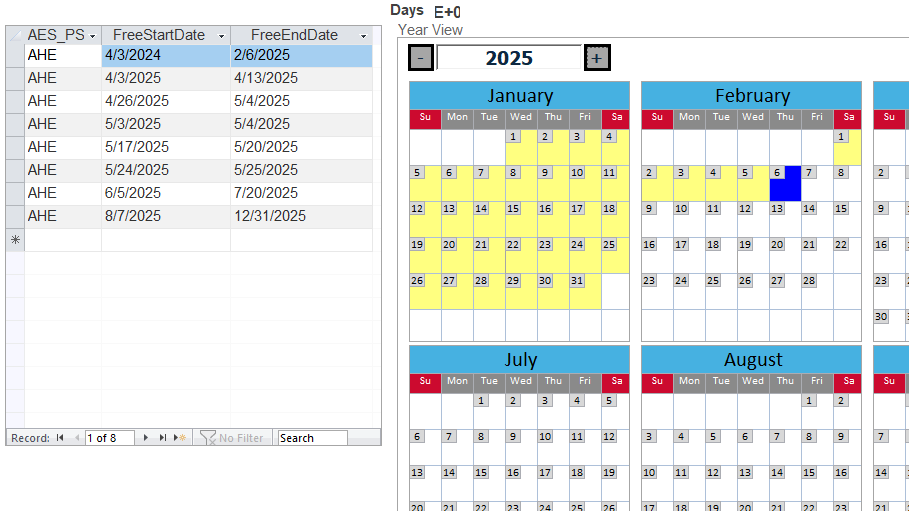Image resolution: width=909 pixels, height=511 pixels.
Task: Click FreeStartDate cell 8/7/2025
Action: tap(166, 216)
